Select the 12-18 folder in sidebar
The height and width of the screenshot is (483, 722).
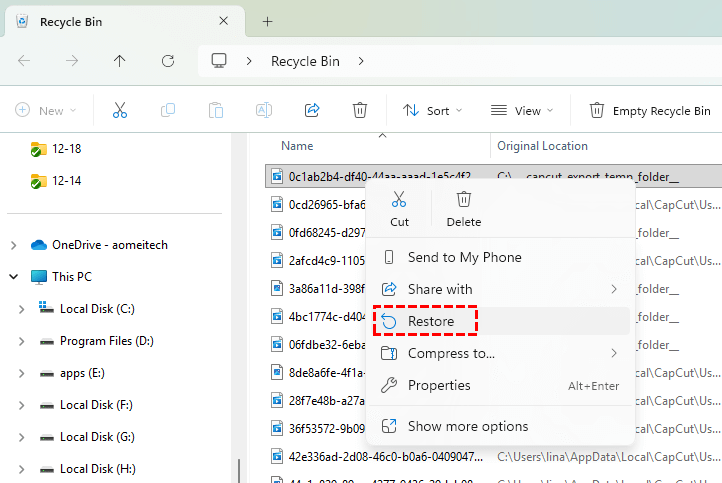coord(66,149)
